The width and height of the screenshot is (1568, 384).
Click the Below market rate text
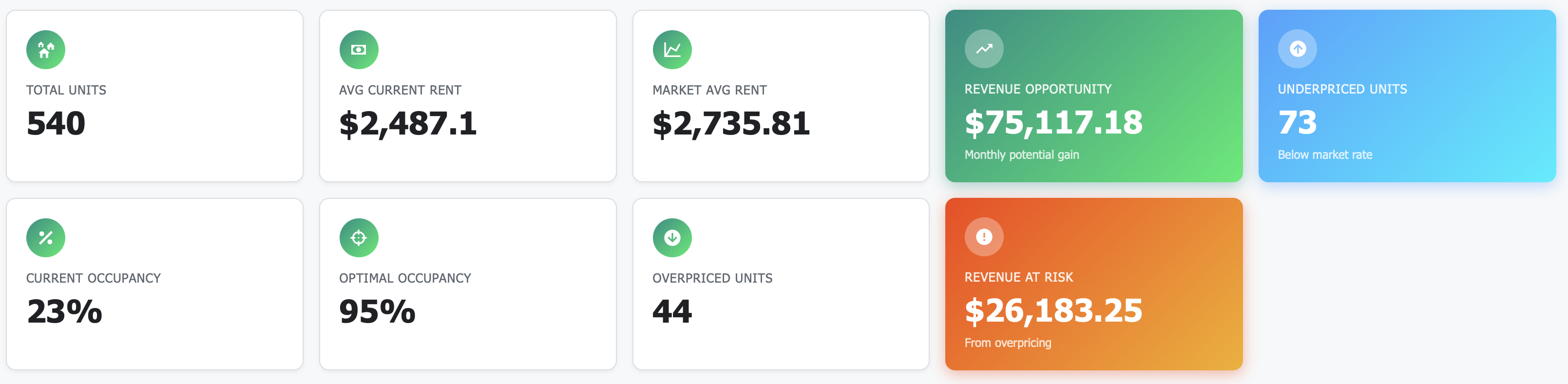(1325, 154)
